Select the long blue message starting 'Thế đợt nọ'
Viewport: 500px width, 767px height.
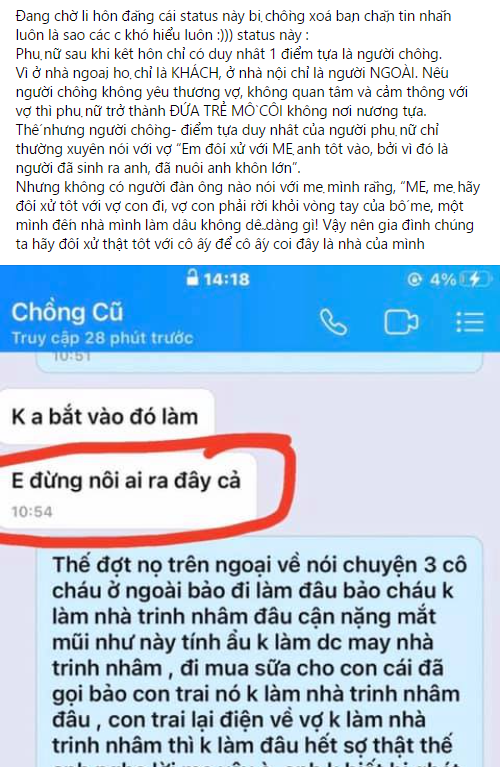coord(260,652)
